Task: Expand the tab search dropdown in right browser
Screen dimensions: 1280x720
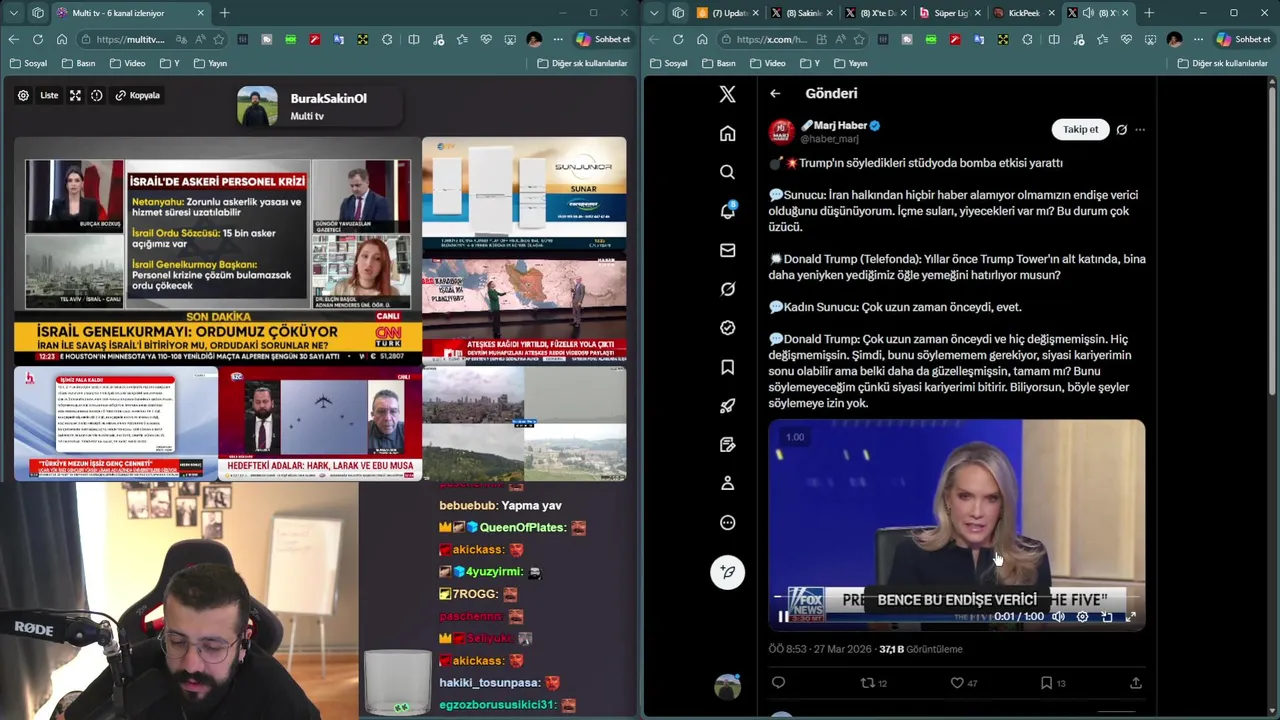Action: pyautogui.click(x=653, y=13)
